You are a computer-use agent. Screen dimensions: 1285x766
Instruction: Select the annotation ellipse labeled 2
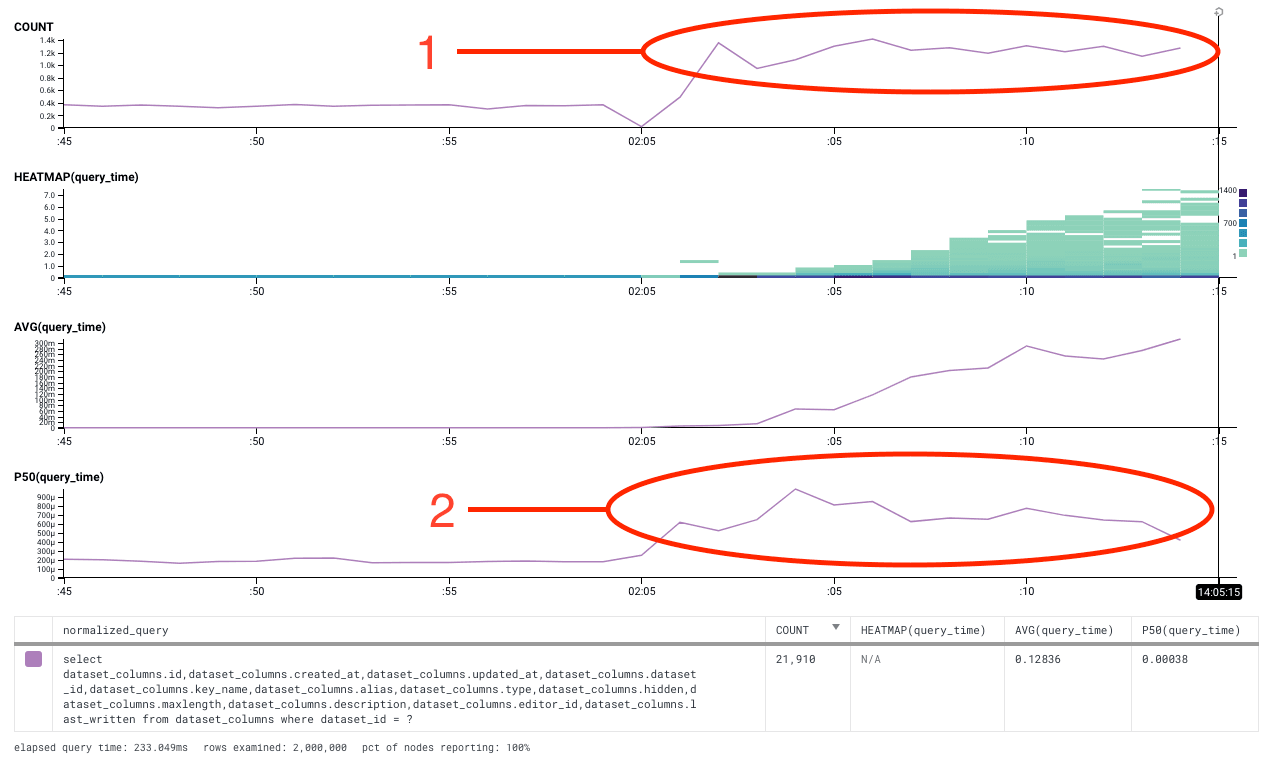[910, 509]
